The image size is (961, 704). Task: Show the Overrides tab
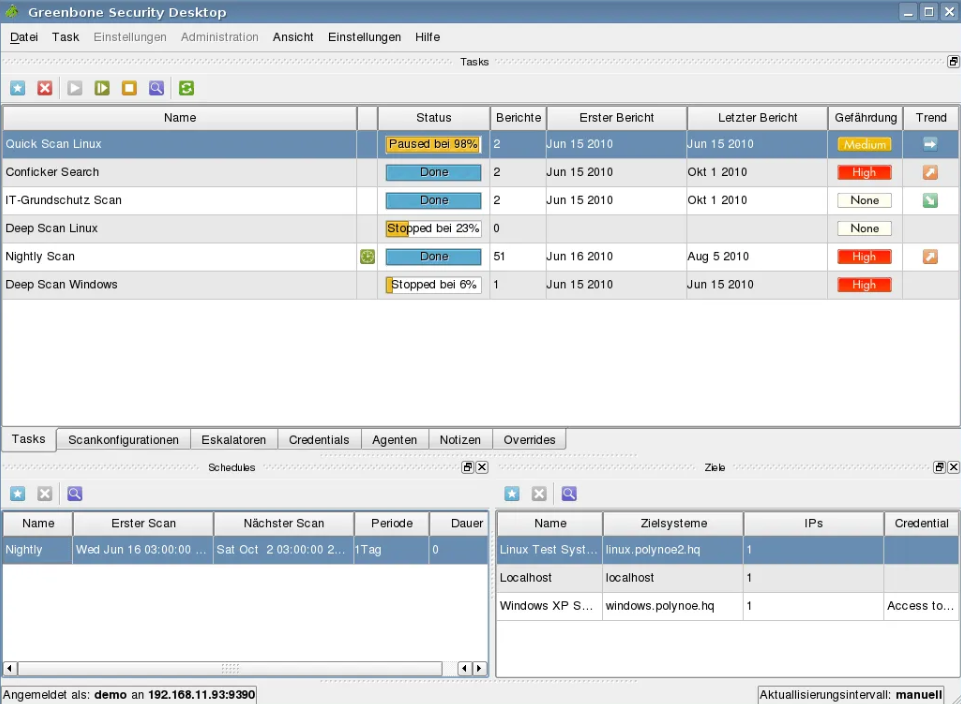(529, 440)
